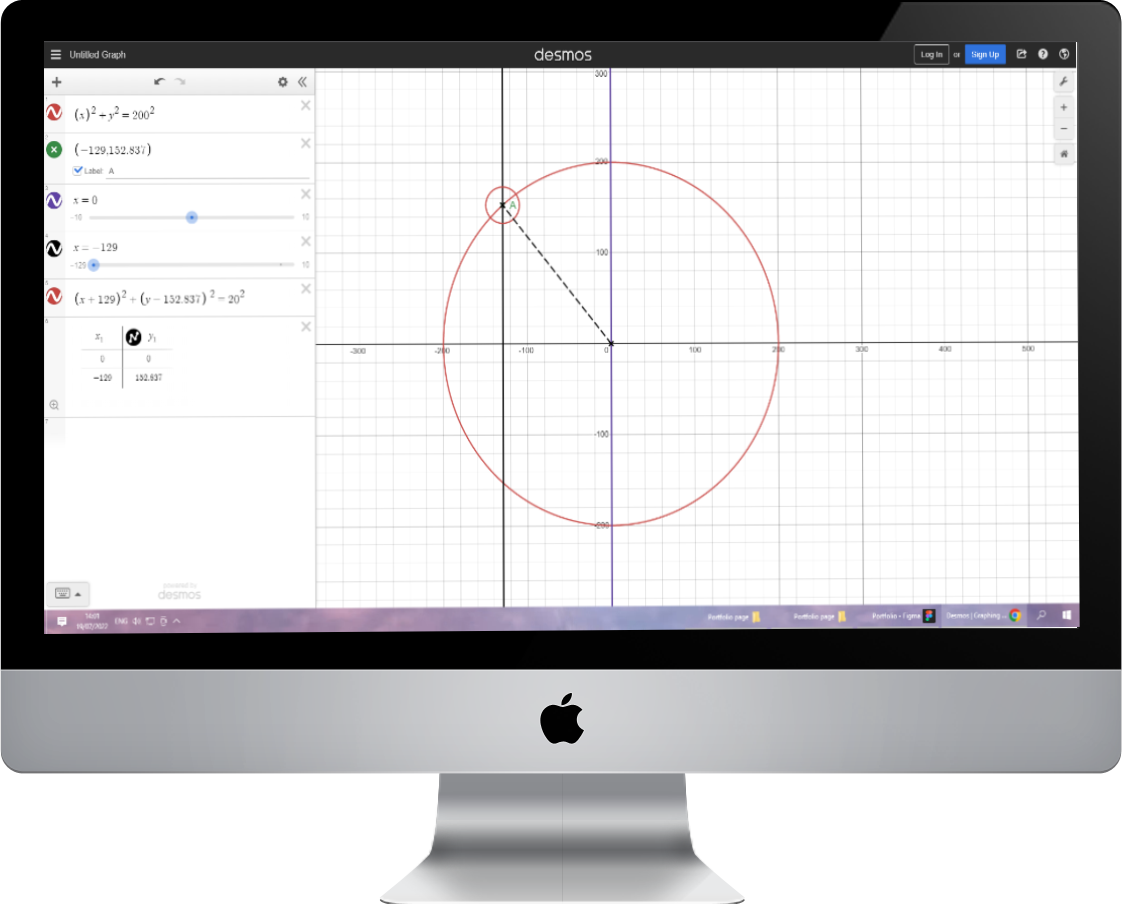Viewport: 1122px width, 904px height.
Task: Toggle visibility of point (−129,152.837)
Action: pyautogui.click(x=54, y=149)
